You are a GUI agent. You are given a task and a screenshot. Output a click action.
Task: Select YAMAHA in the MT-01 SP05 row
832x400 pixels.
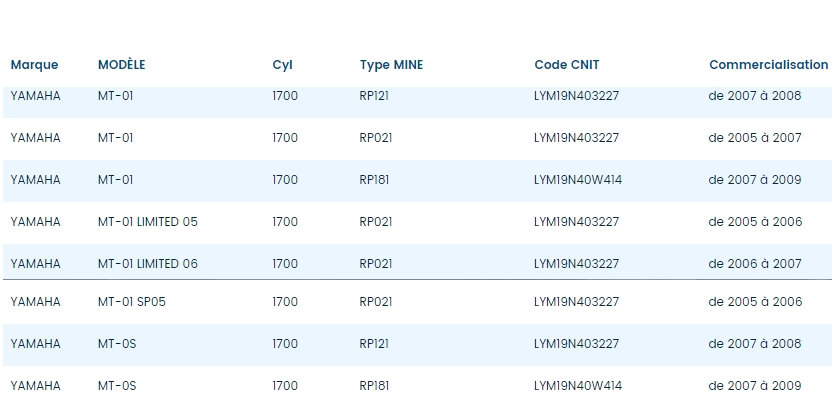pyautogui.click(x=35, y=302)
